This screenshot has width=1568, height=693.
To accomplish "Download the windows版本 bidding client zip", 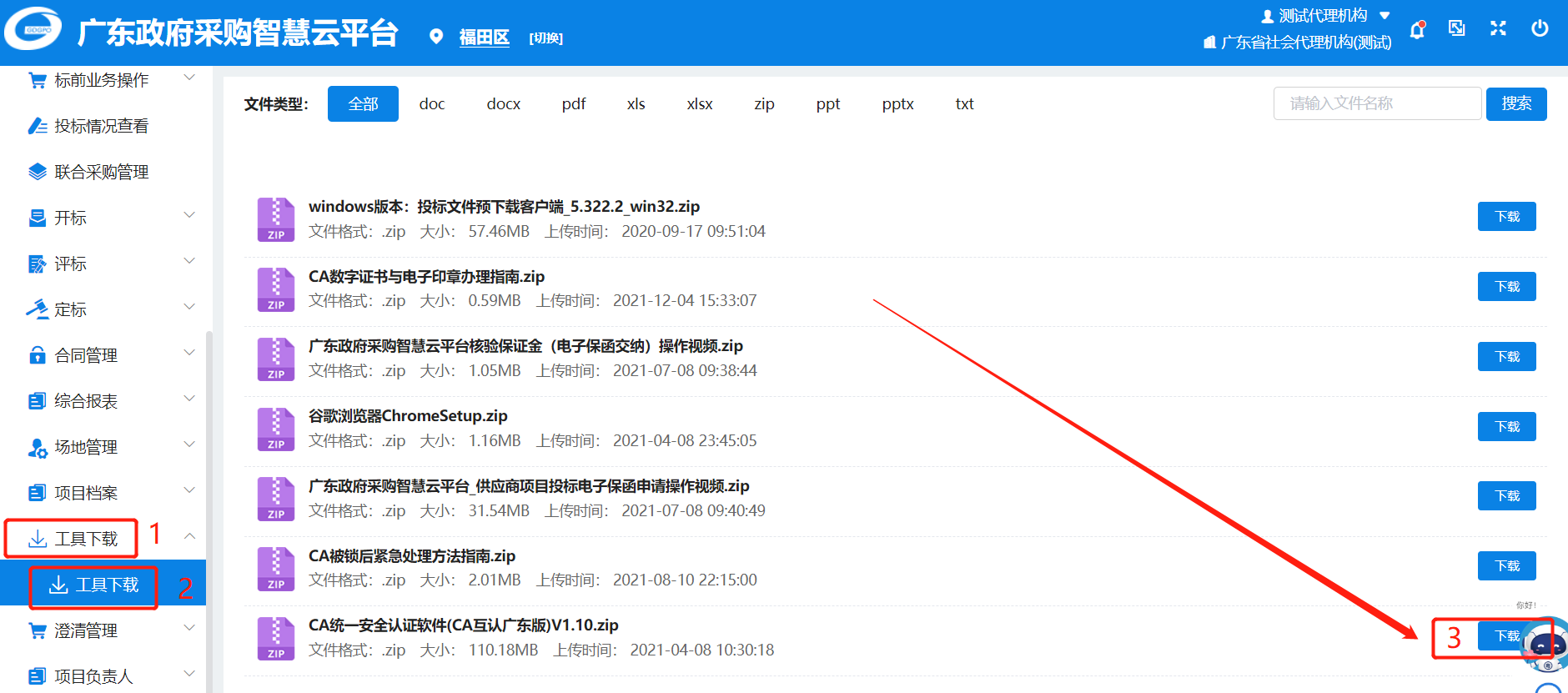I will pos(1506,217).
